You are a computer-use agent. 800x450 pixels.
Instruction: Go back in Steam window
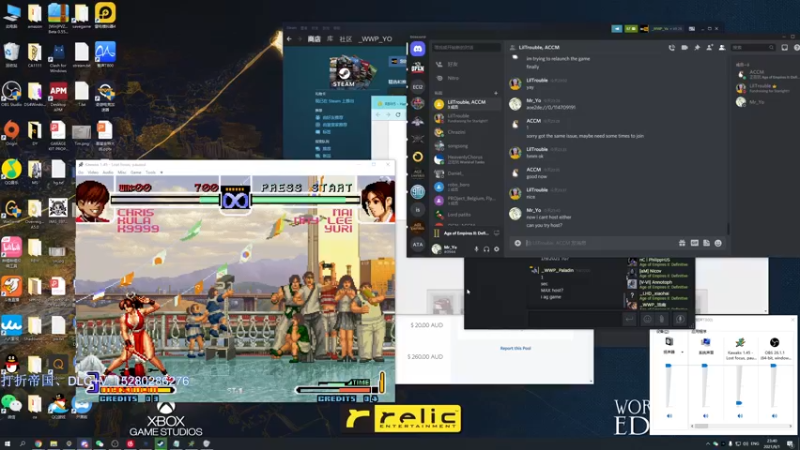point(289,39)
